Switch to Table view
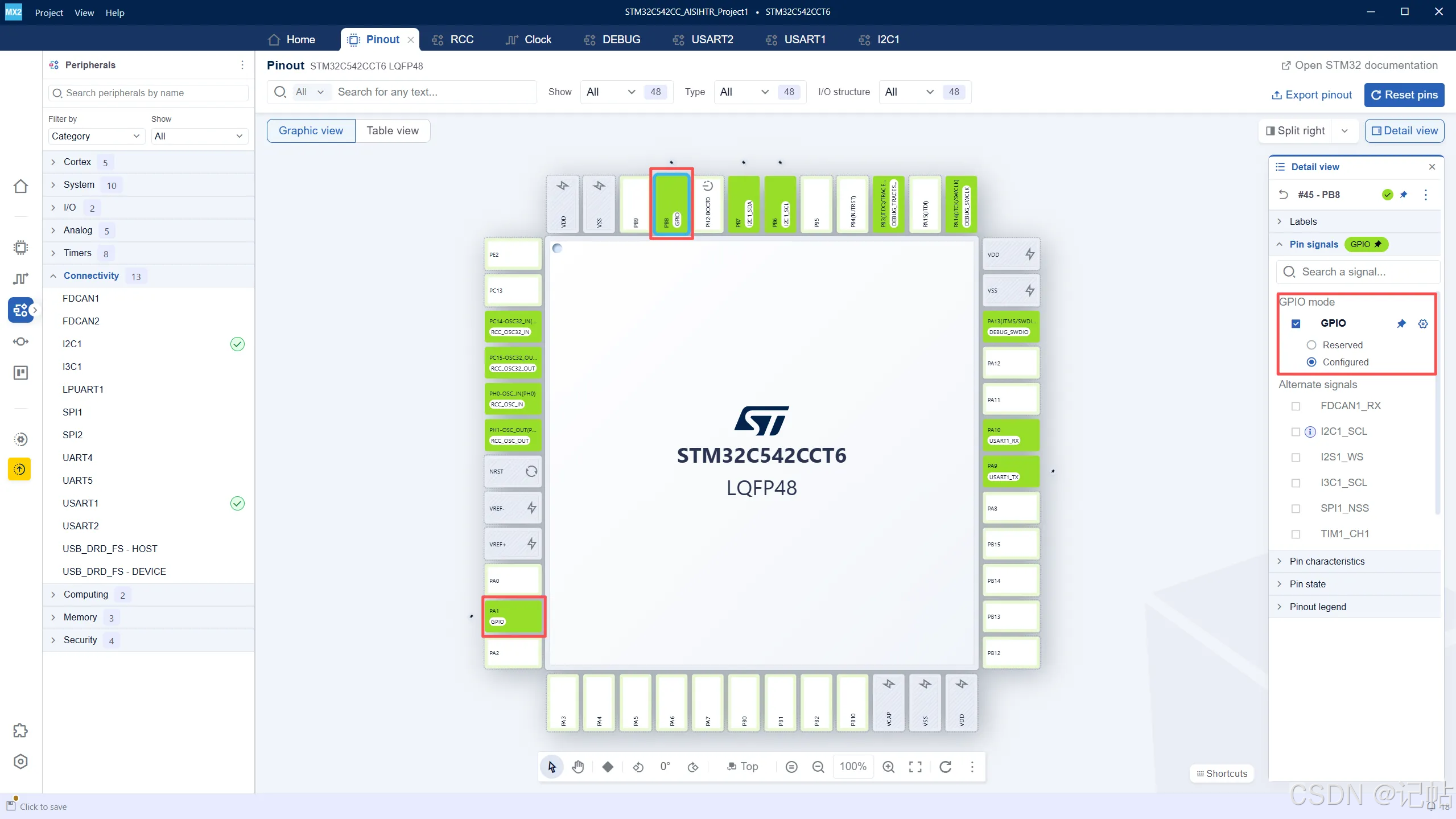1456x819 pixels. click(393, 131)
